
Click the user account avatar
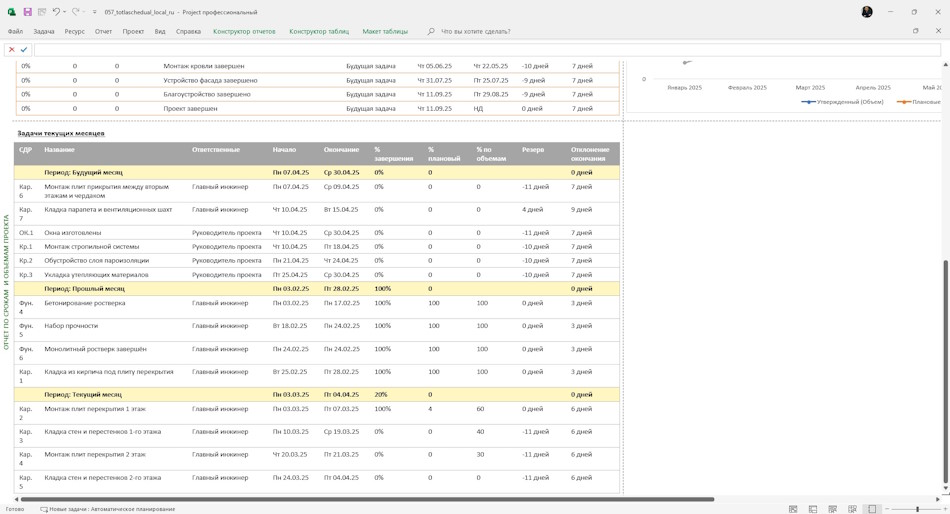pos(867,12)
